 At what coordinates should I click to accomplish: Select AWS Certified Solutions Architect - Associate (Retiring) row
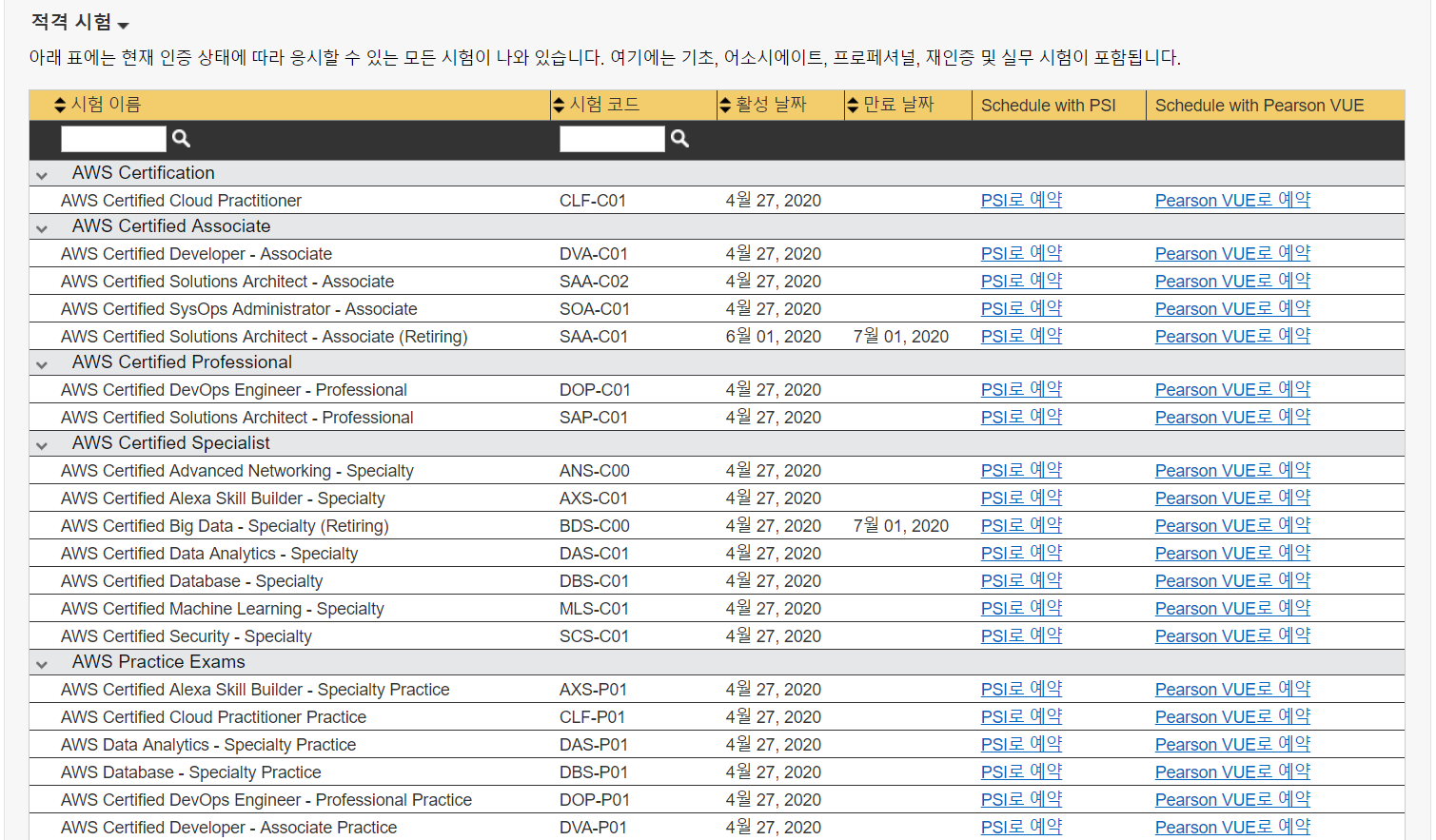pyautogui.click(x=717, y=337)
